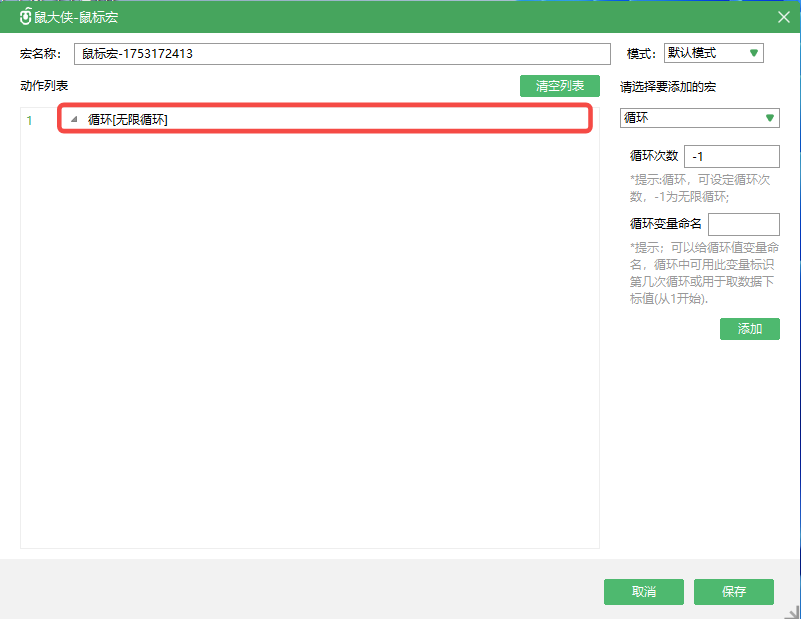The image size is (801, 619).
Task: Save the macro with the 保存 button
Action: point(734,592)
